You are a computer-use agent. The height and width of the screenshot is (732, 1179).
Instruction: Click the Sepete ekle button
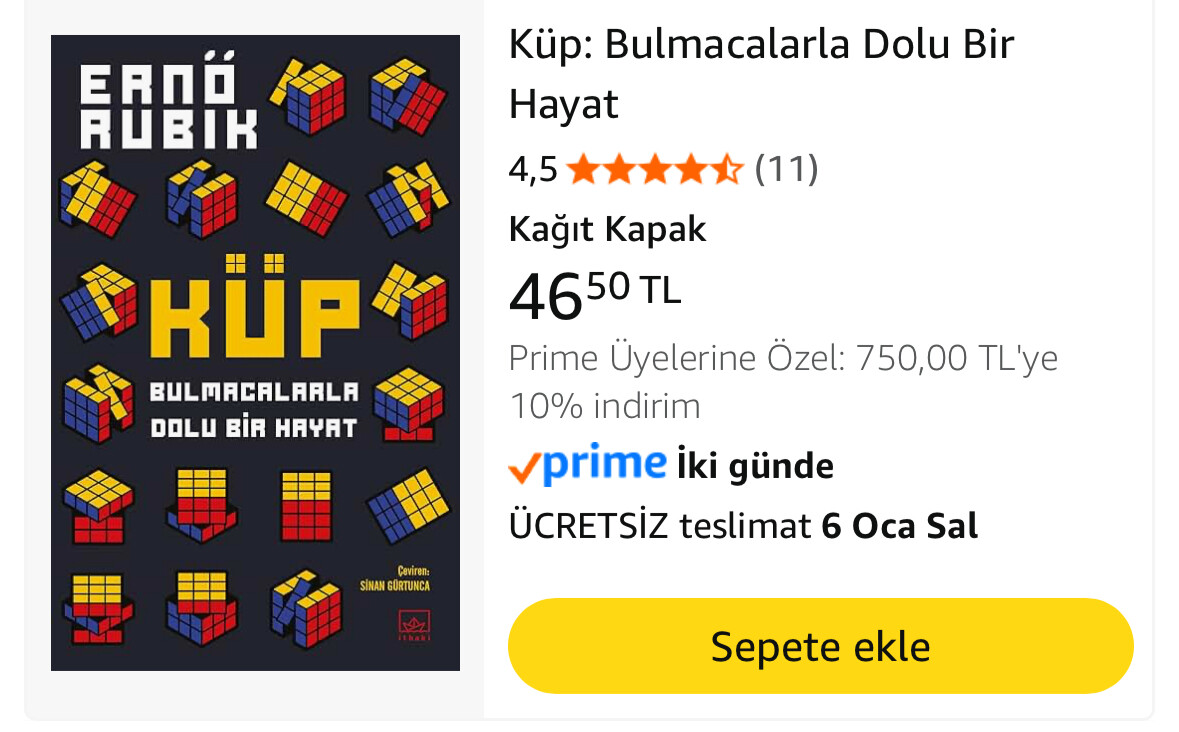pos(820,646)
